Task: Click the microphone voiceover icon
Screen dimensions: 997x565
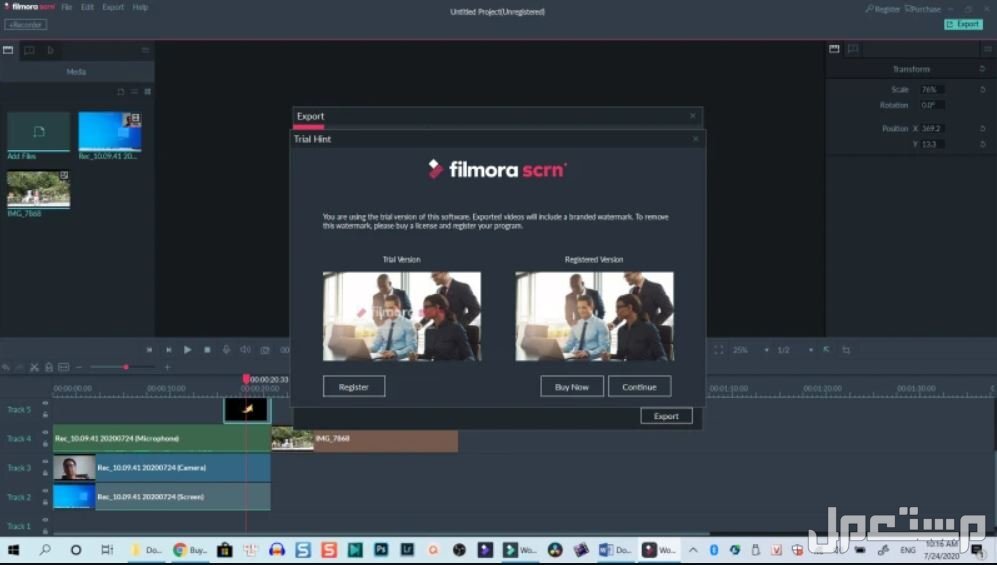Action: coord(226,350)
